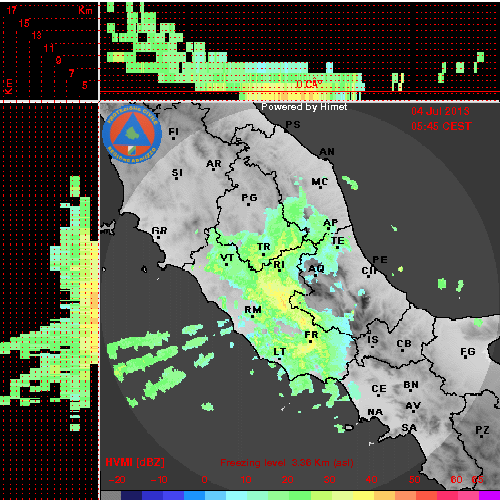This screenshot has width=500, height=500.
Task: Click the VT city label
Action: pyautogui.click(x=227, y=258)
